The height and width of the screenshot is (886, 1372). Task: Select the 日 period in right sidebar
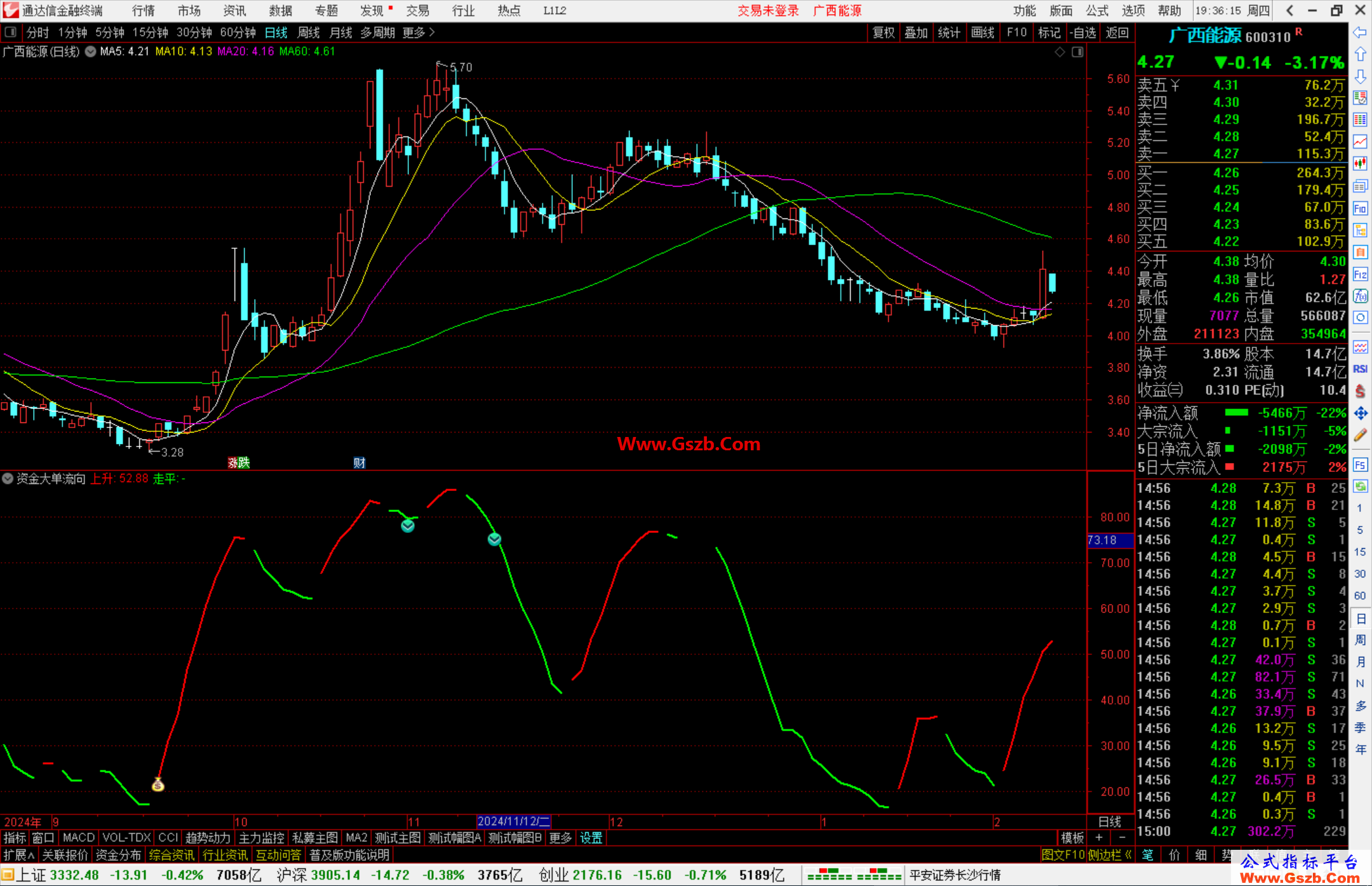tap(1360, 618)
